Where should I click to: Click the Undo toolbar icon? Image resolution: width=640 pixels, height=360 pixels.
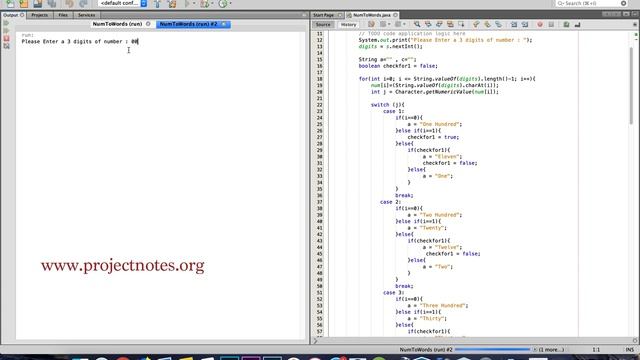pos(69,4)
